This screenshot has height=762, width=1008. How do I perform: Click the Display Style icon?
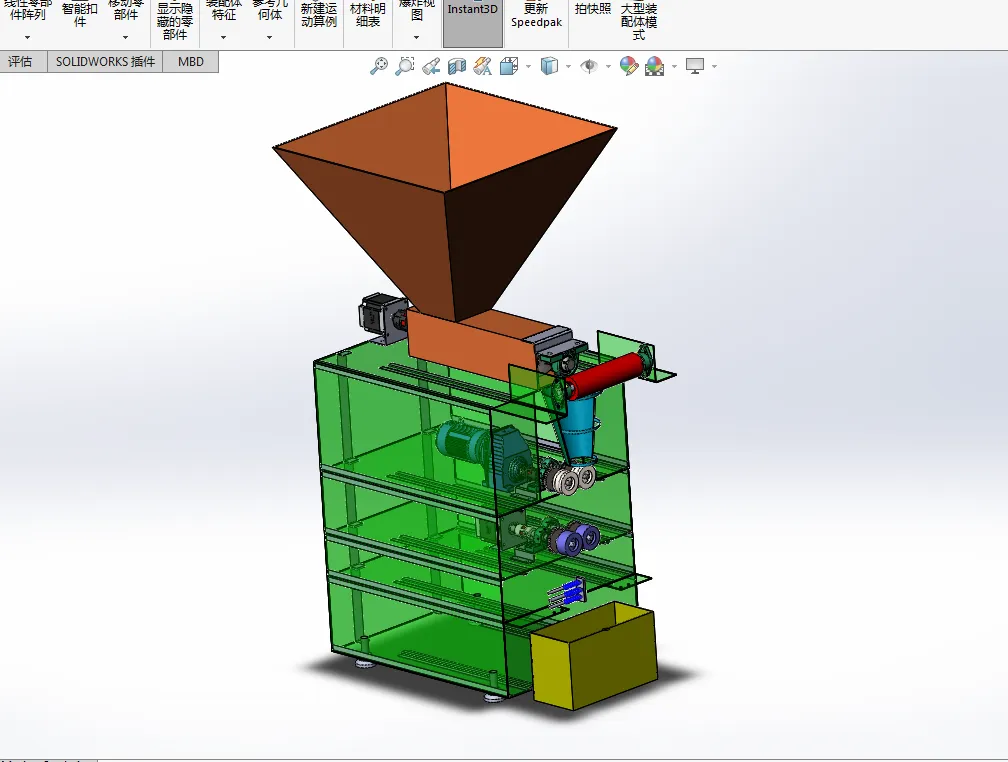click(550, 66)
